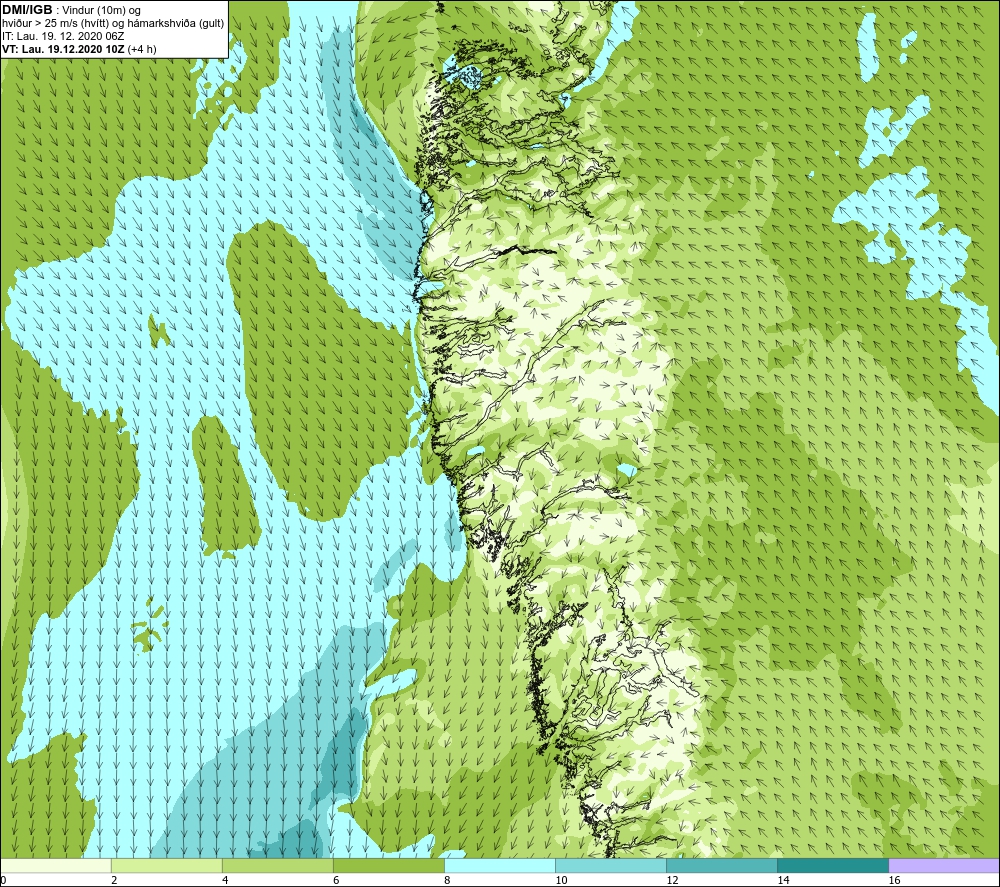The width and height of the screenshot is (1000, 887).
Task: Click the scale label '16'
Action: pos(894,881)
